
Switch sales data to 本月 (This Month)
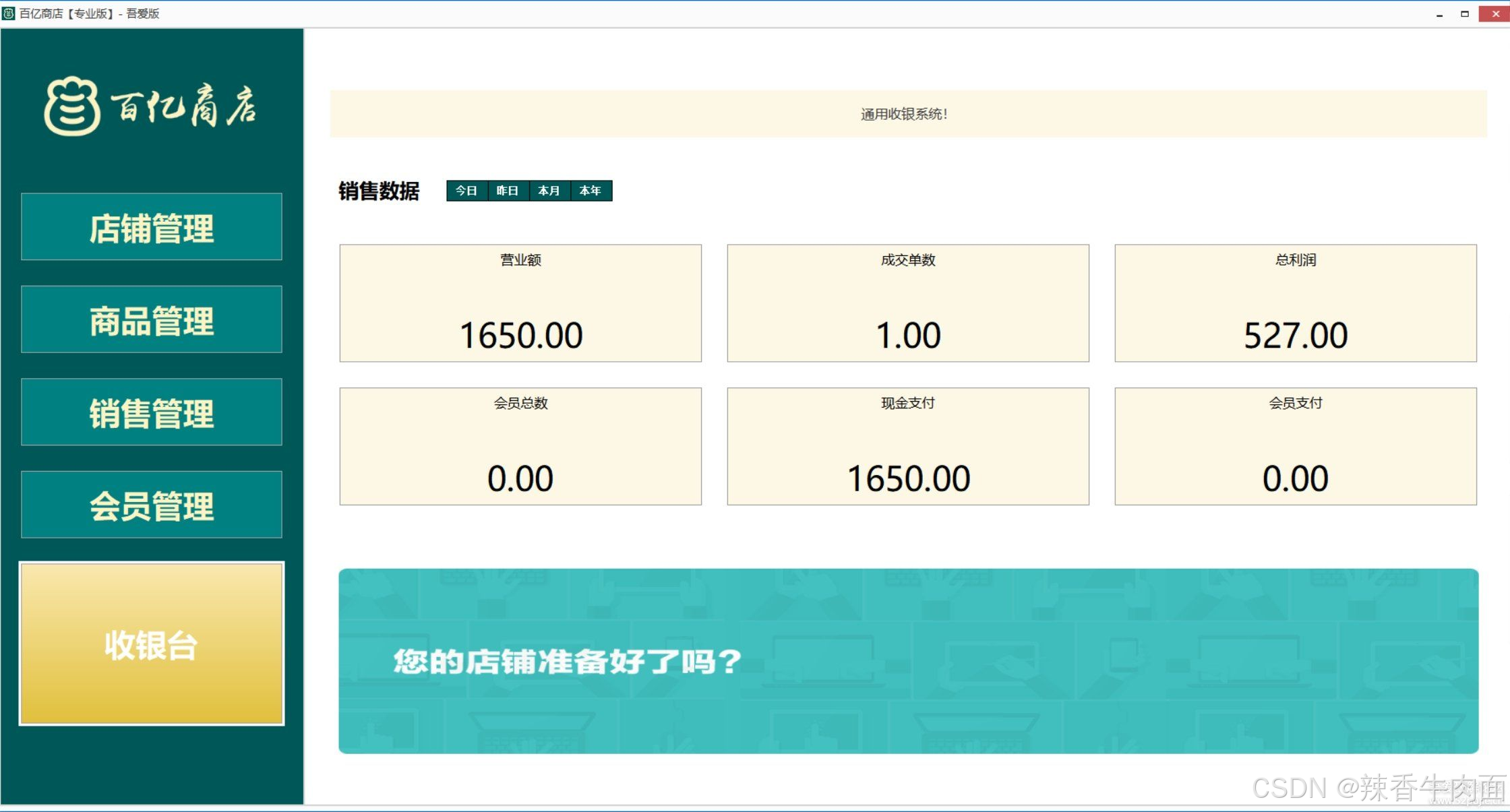point(549,191)
